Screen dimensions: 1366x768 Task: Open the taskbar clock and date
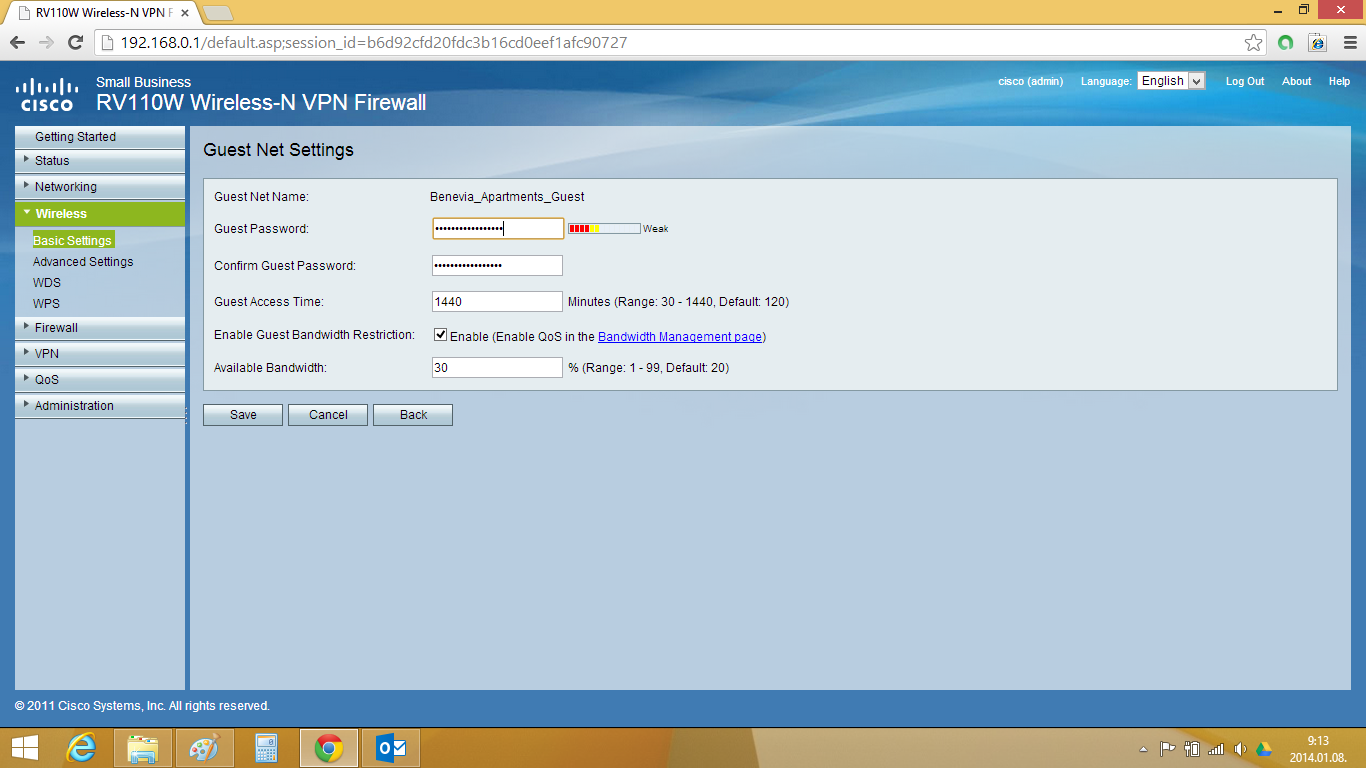pos(1318,749)
